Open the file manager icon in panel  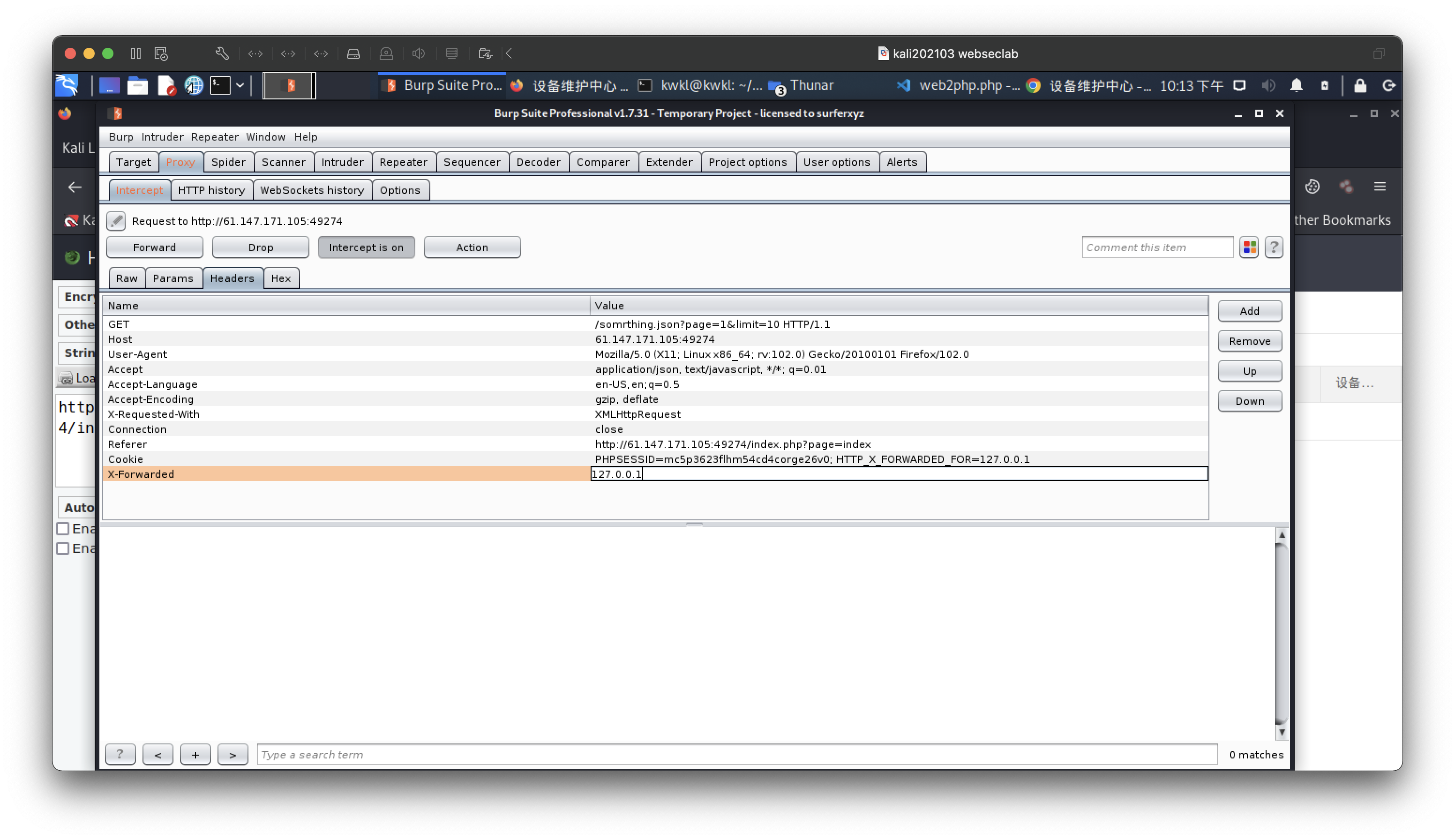pos(137,85)
